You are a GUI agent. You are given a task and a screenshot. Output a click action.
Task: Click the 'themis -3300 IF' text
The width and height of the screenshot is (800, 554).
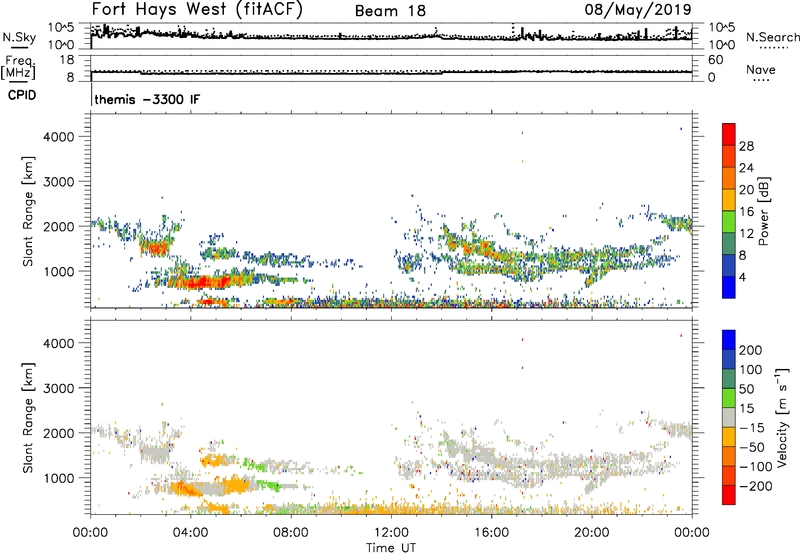coord(147,99)
